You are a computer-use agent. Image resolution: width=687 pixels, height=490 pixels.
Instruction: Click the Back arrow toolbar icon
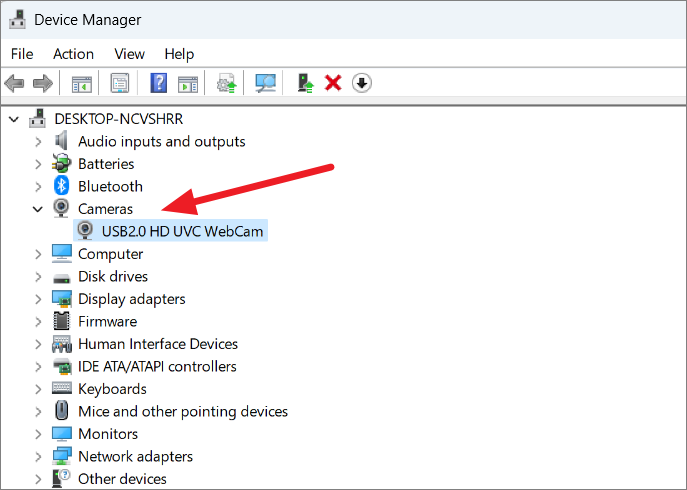[14, 83]
